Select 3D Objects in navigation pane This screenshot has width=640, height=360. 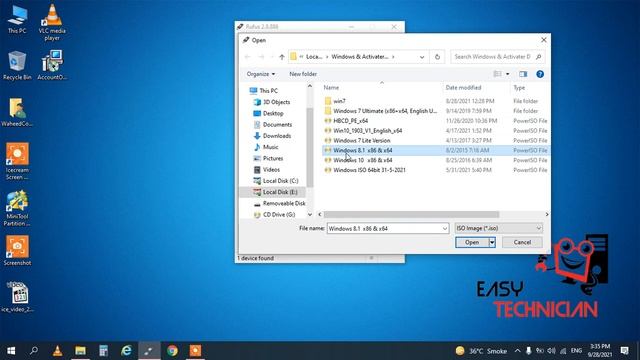[276, 102]
